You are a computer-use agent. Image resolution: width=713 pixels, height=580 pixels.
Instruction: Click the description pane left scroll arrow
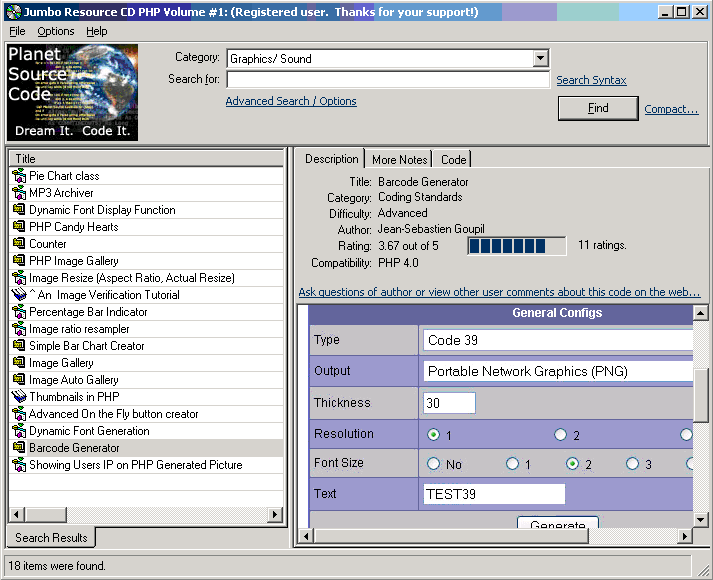pos(306,536)
